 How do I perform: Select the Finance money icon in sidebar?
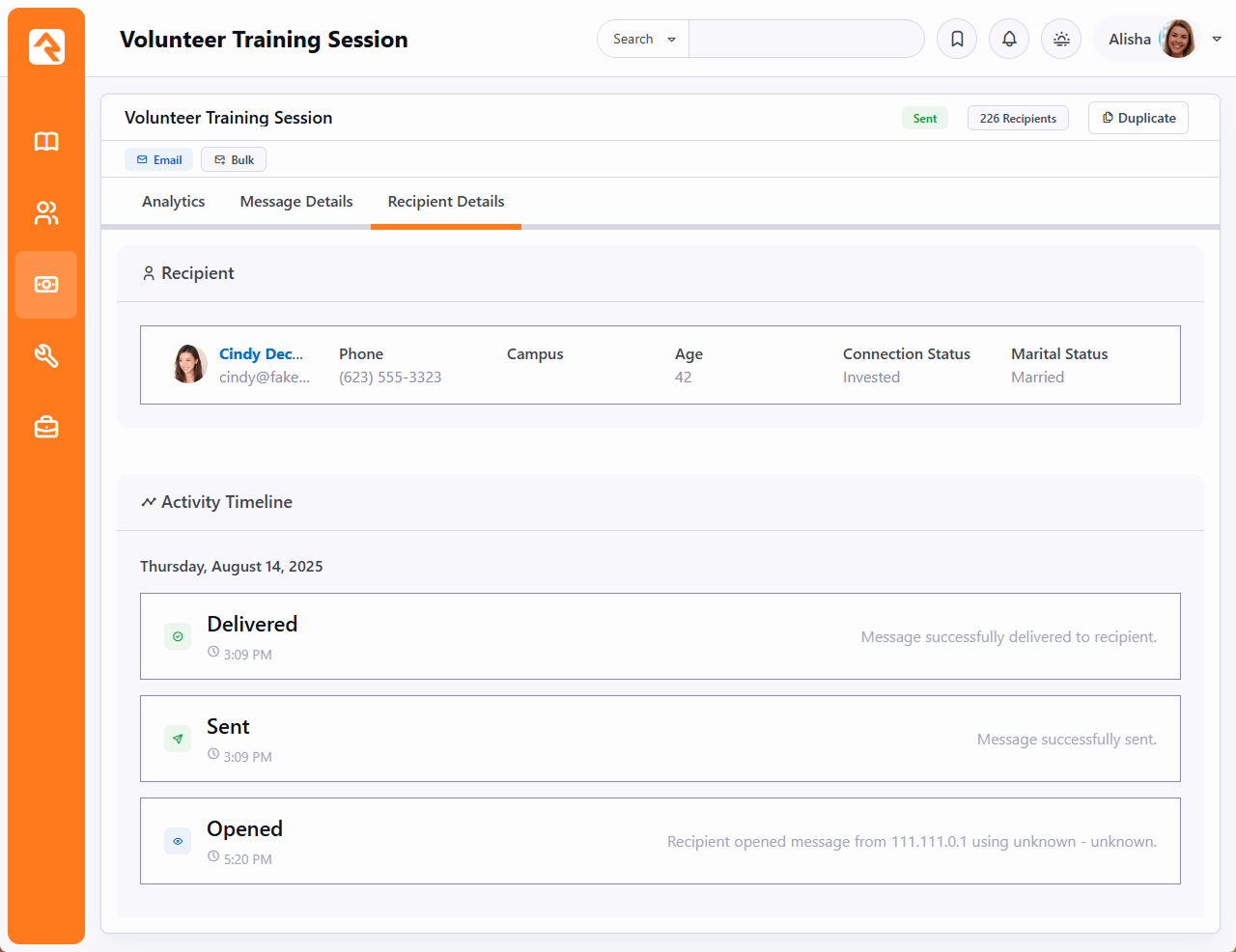click(x=46, y=285)
